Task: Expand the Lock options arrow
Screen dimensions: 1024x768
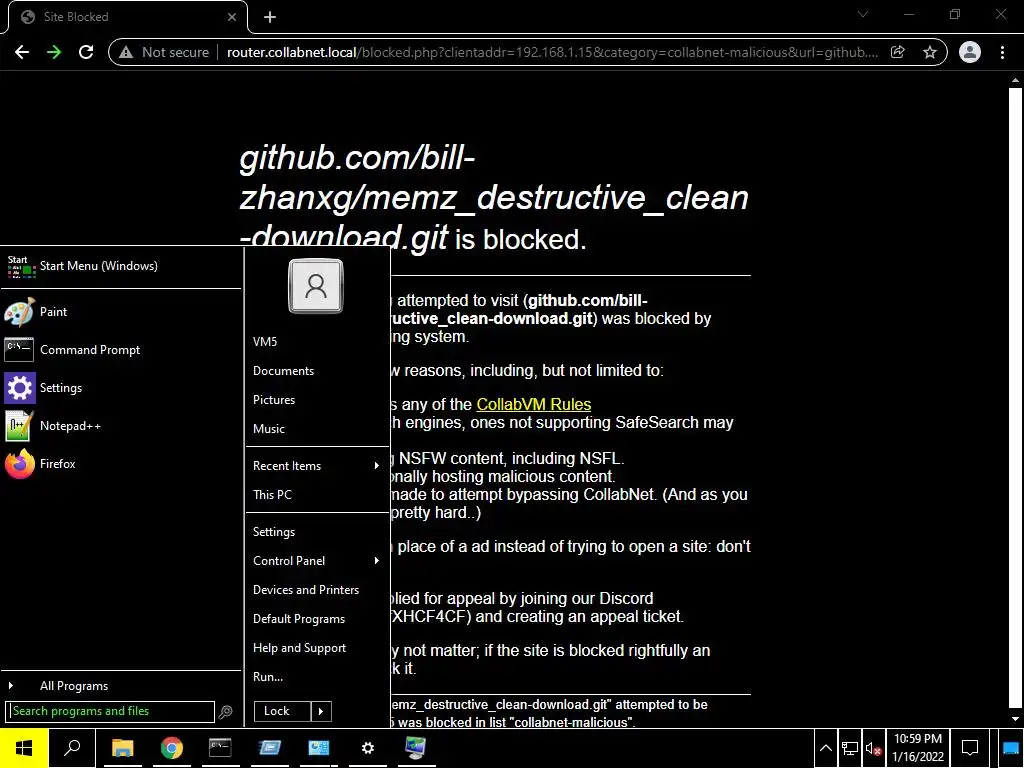Action: [321, 711]
